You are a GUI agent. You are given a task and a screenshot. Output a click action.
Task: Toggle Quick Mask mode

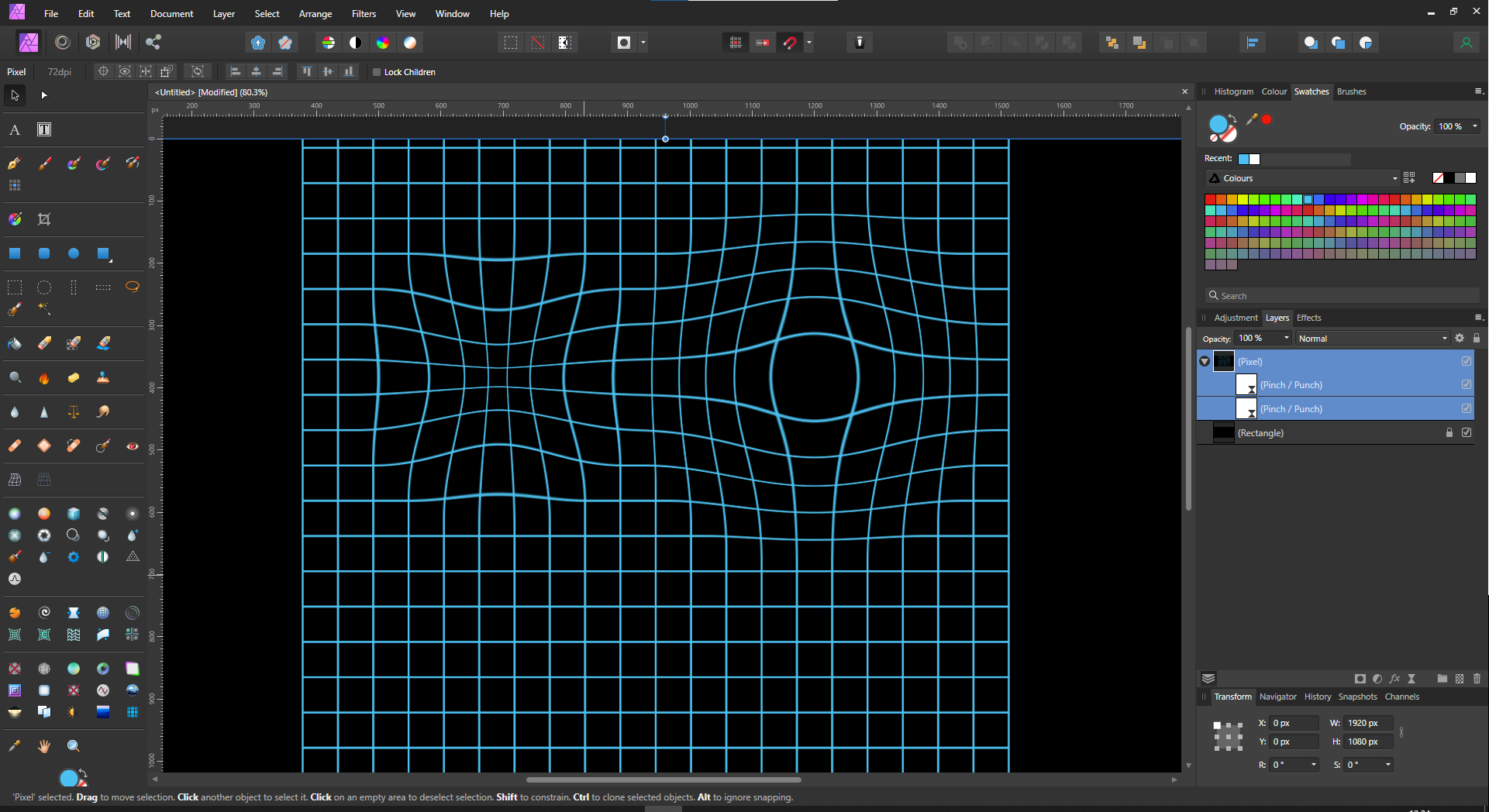[x=624, y=43]
